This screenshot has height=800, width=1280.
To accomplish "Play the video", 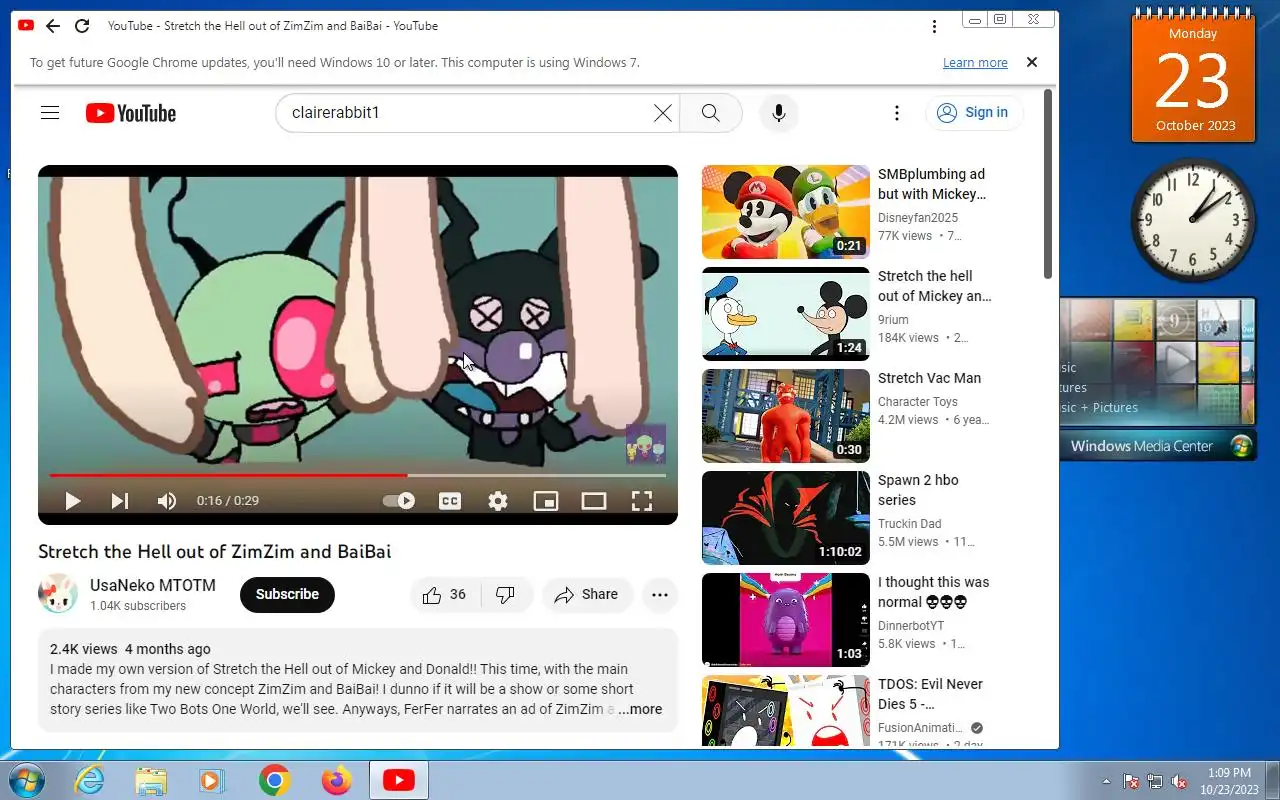I will [72, 501].
